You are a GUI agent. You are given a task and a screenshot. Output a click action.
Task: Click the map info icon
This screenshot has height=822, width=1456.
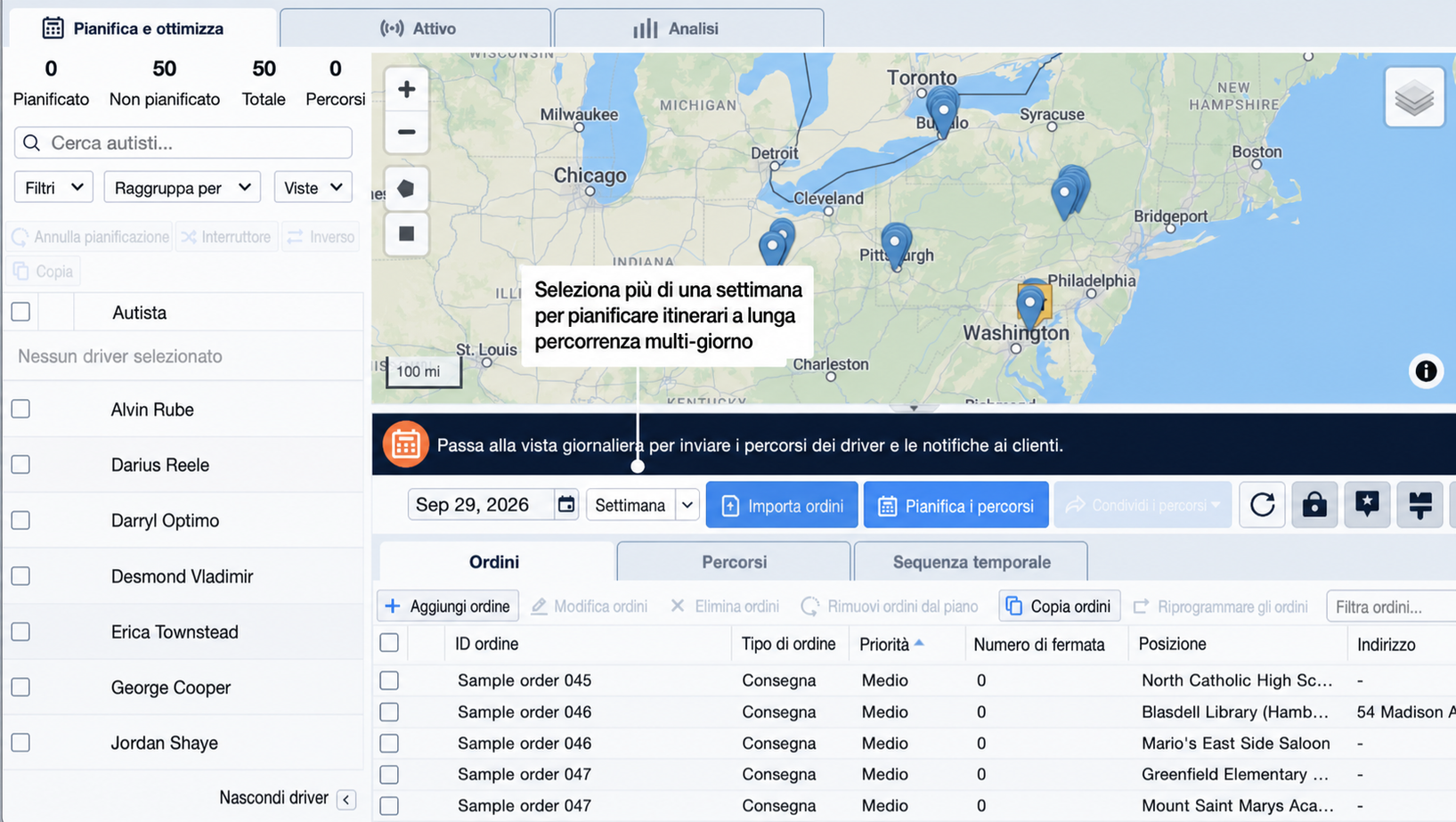[x=1426, y=370]
